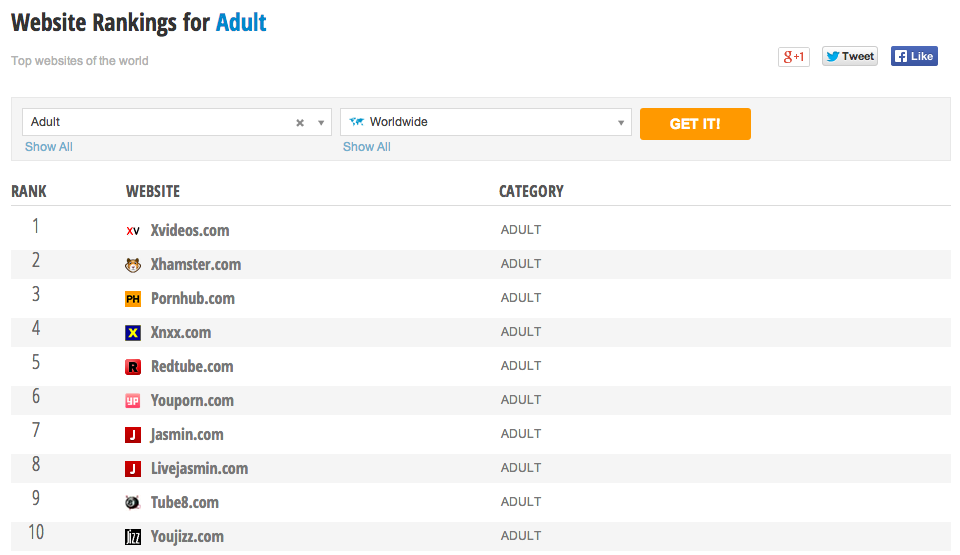Click the Youporn.com pink YP favicon
The height and width of the screenshot is (555, 960).
(x=133, y=401)
